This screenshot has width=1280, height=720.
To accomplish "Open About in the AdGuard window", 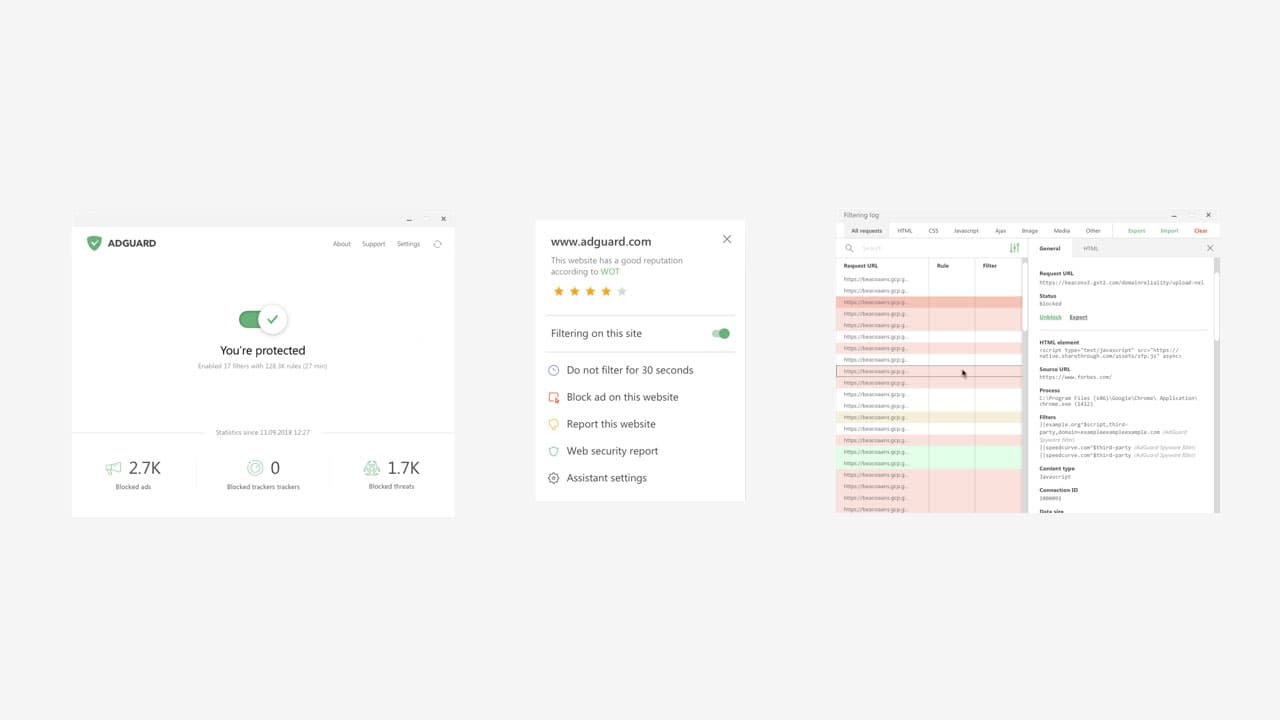I will pyautogui.click(x=342, y=244).
